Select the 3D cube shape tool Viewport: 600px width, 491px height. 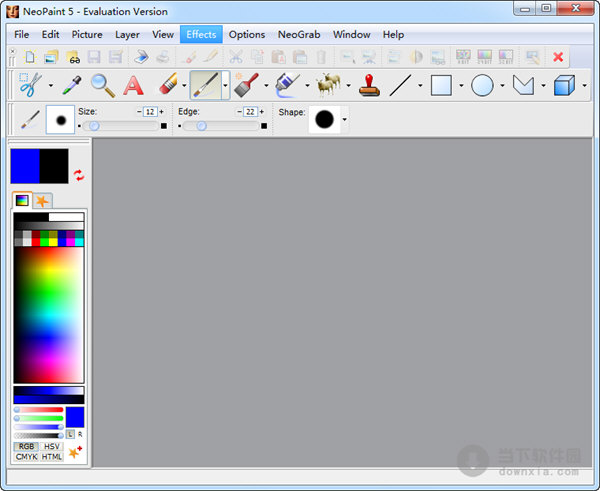(x=564, y=85)
